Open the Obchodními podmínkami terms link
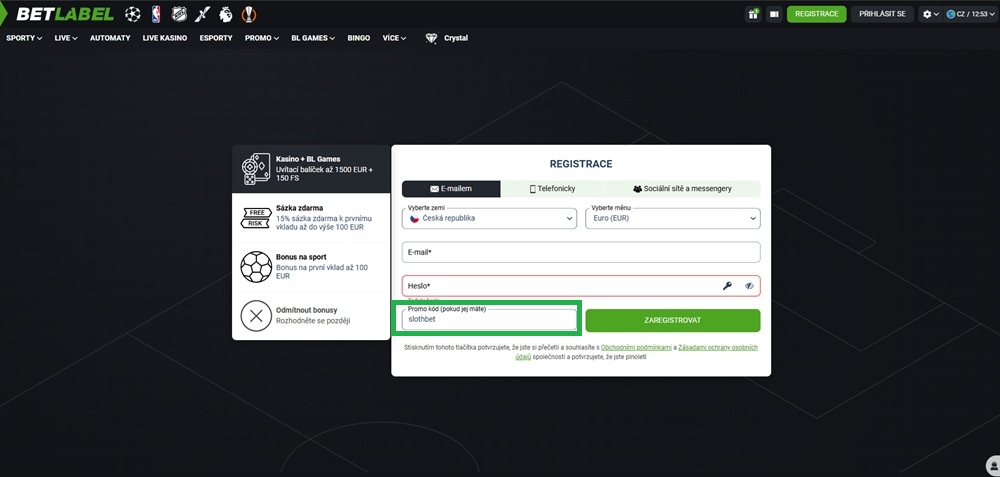This screenshot has width=1000, height=477. pyautogui.click(x=636, y=347)
